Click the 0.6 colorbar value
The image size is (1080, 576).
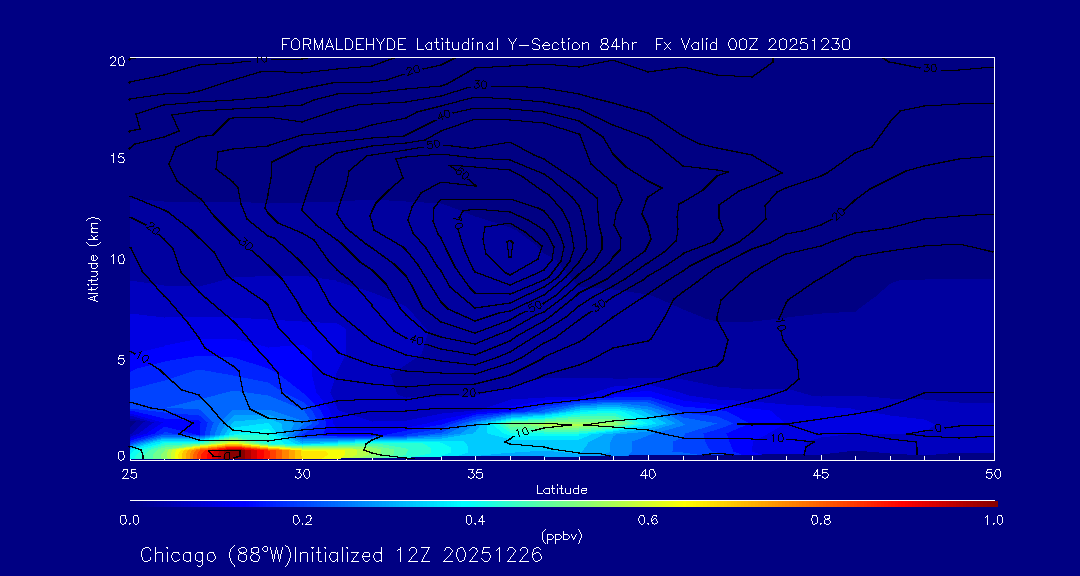647,520
